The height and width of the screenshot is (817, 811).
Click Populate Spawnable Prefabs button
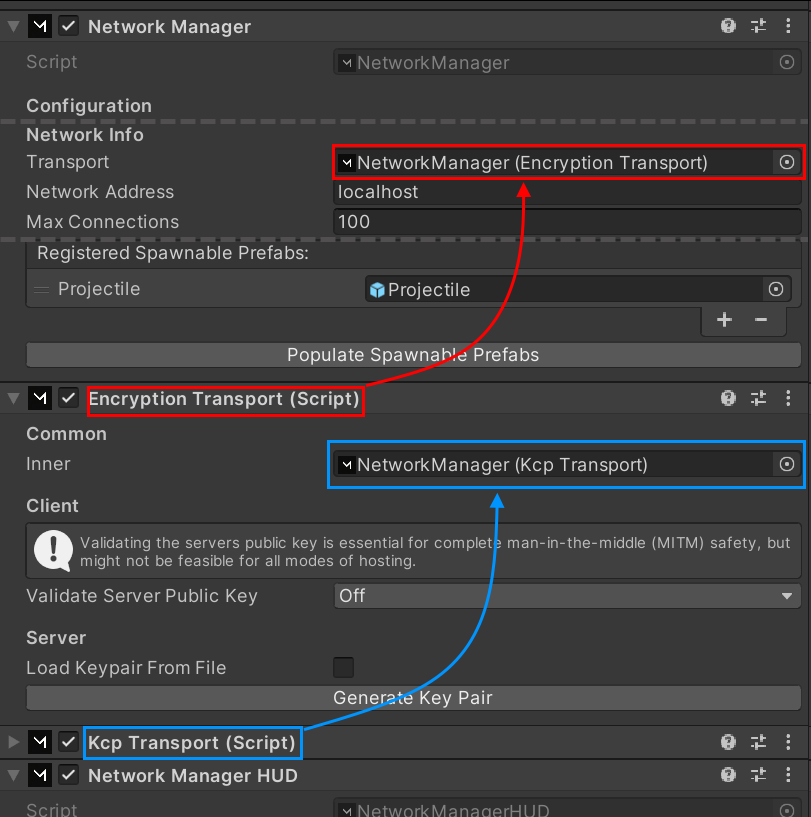coord(413,355)
